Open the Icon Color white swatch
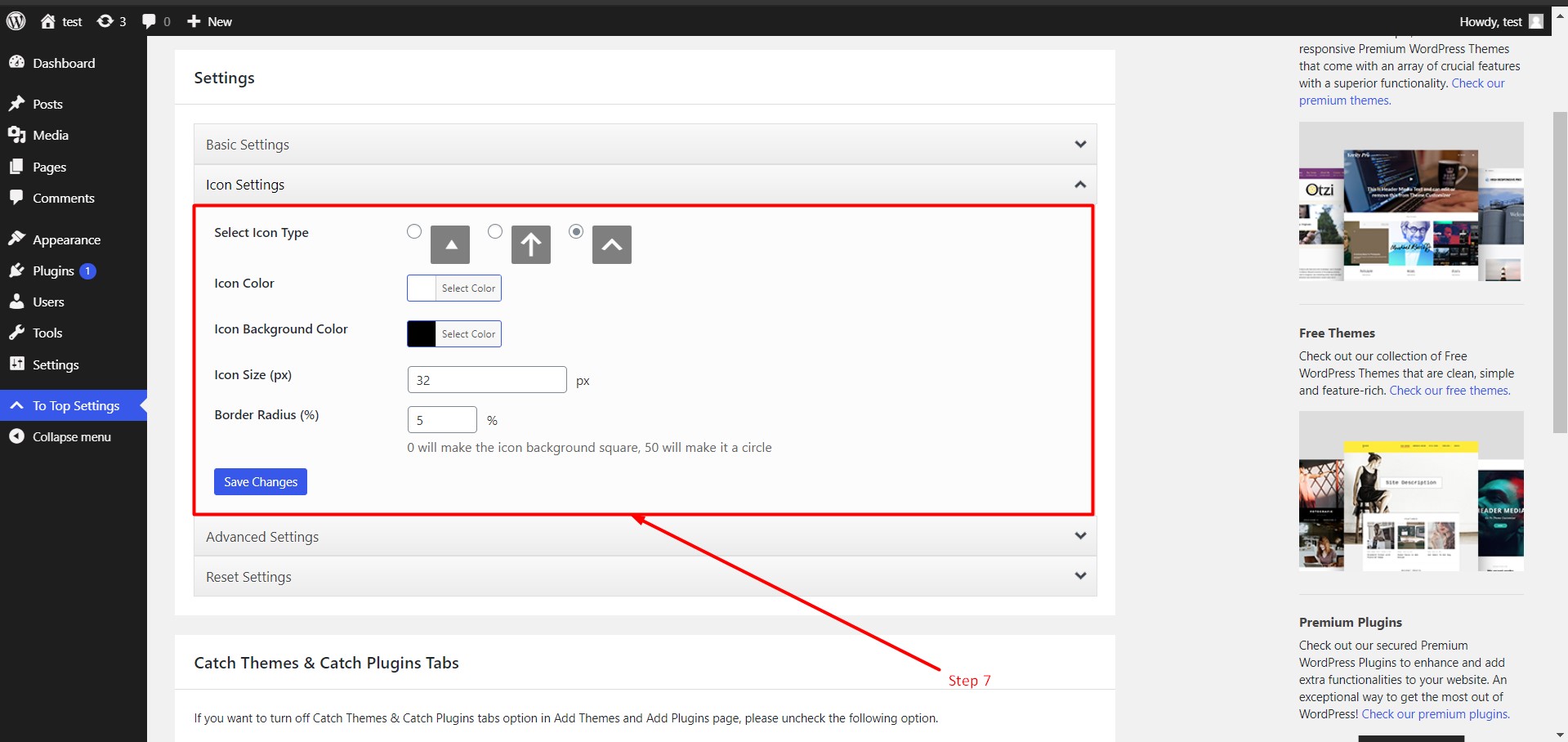 click(422, 288)
